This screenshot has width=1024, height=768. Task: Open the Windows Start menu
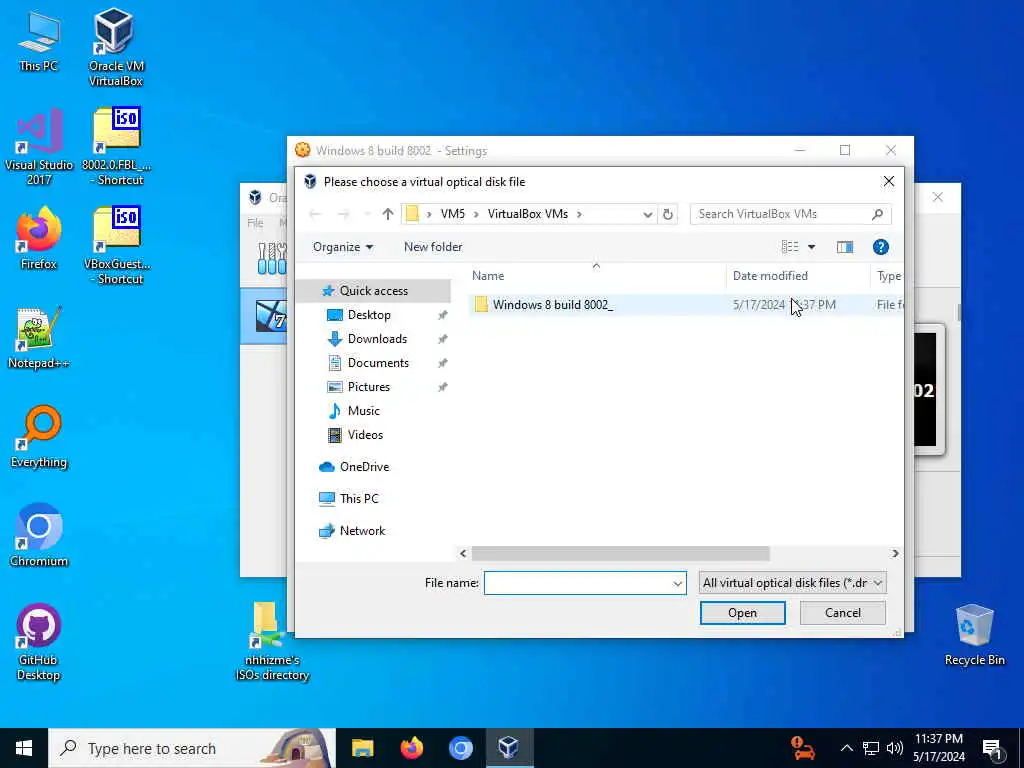tap(24, 748)
